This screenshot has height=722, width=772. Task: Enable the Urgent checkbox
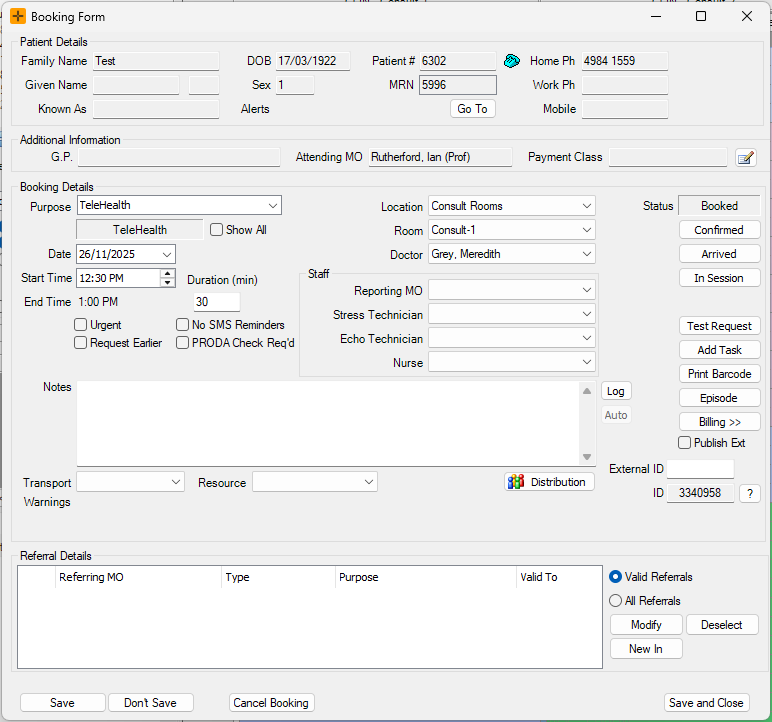(x=81, y=325)
